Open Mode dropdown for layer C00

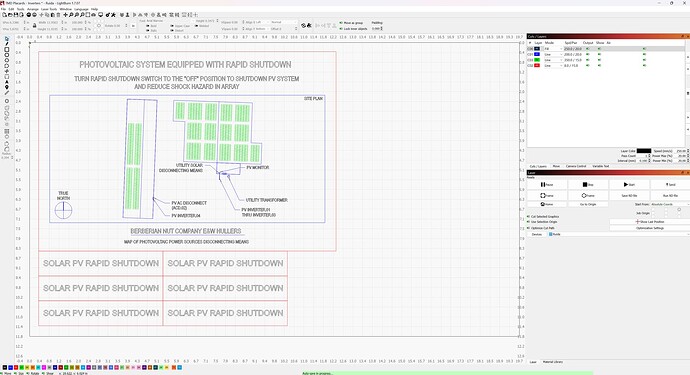coord(553,49)
